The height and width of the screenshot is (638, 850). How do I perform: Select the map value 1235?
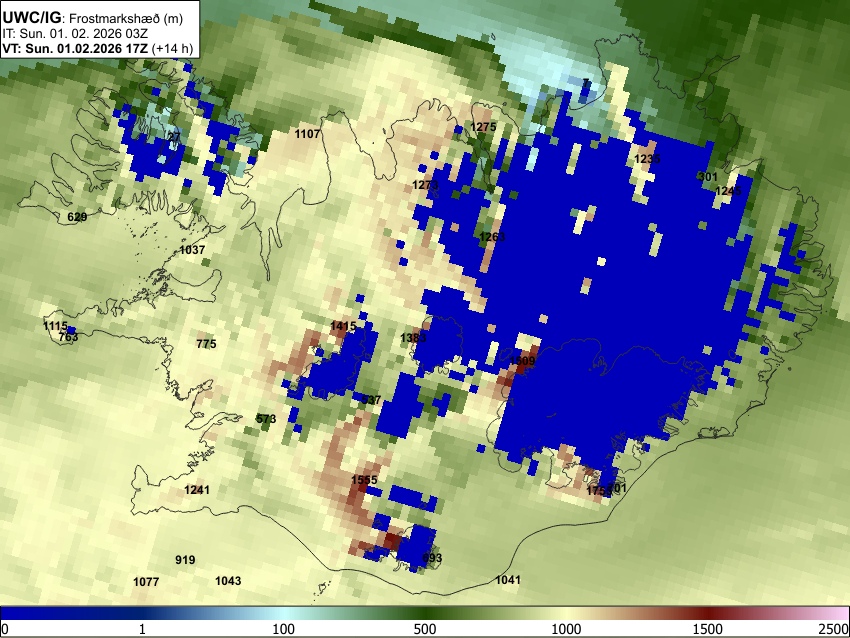(647, 159)
